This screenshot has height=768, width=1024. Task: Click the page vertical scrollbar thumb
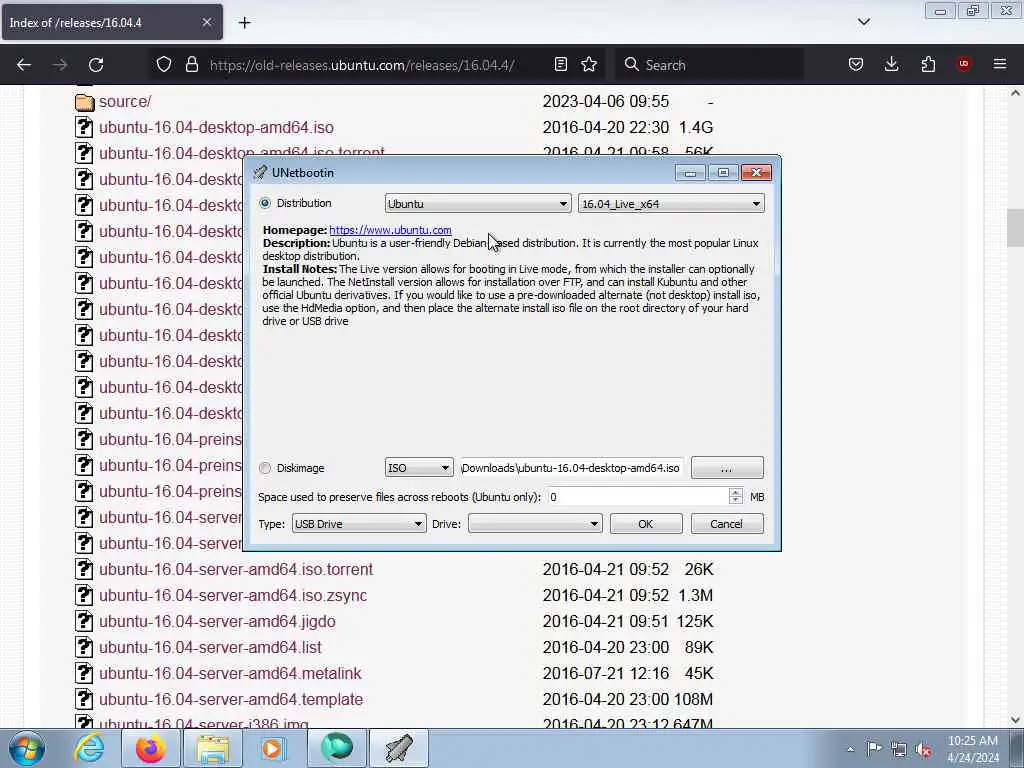(x=1015, y=228)
